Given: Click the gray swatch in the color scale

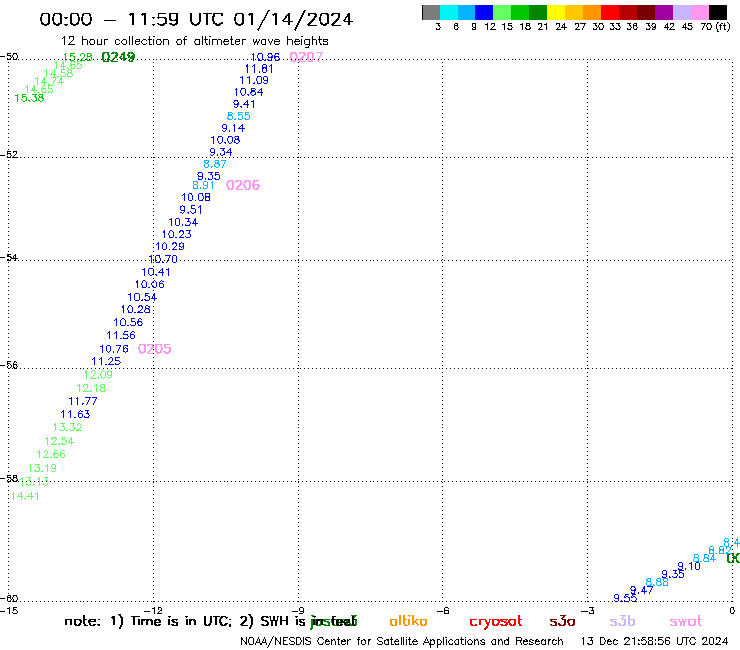Looking at the screenshot, I should coord(431,12).
